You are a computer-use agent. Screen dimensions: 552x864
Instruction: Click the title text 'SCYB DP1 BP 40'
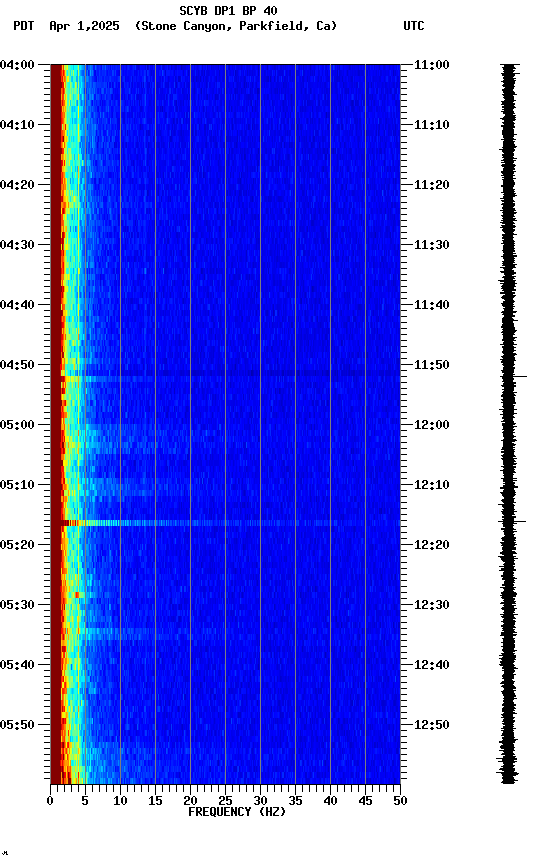point(228,10)
